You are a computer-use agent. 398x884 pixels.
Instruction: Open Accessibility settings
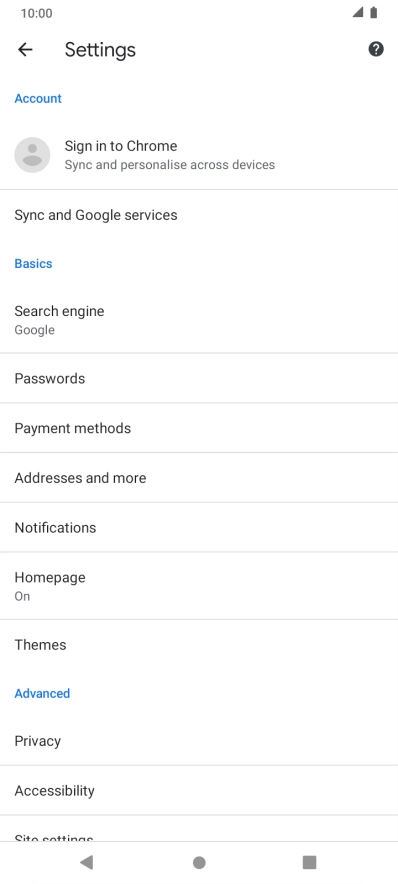pos(199,790)
